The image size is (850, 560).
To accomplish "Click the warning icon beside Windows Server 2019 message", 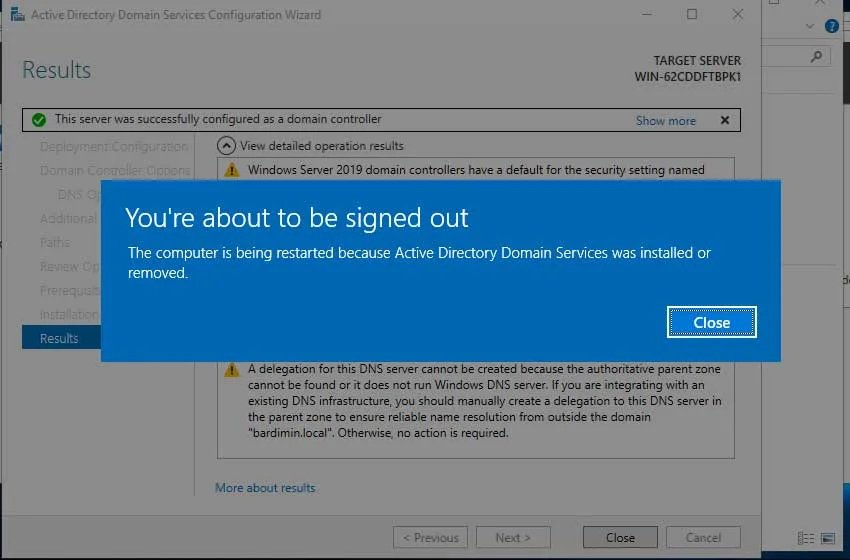I will coord(232,170).
